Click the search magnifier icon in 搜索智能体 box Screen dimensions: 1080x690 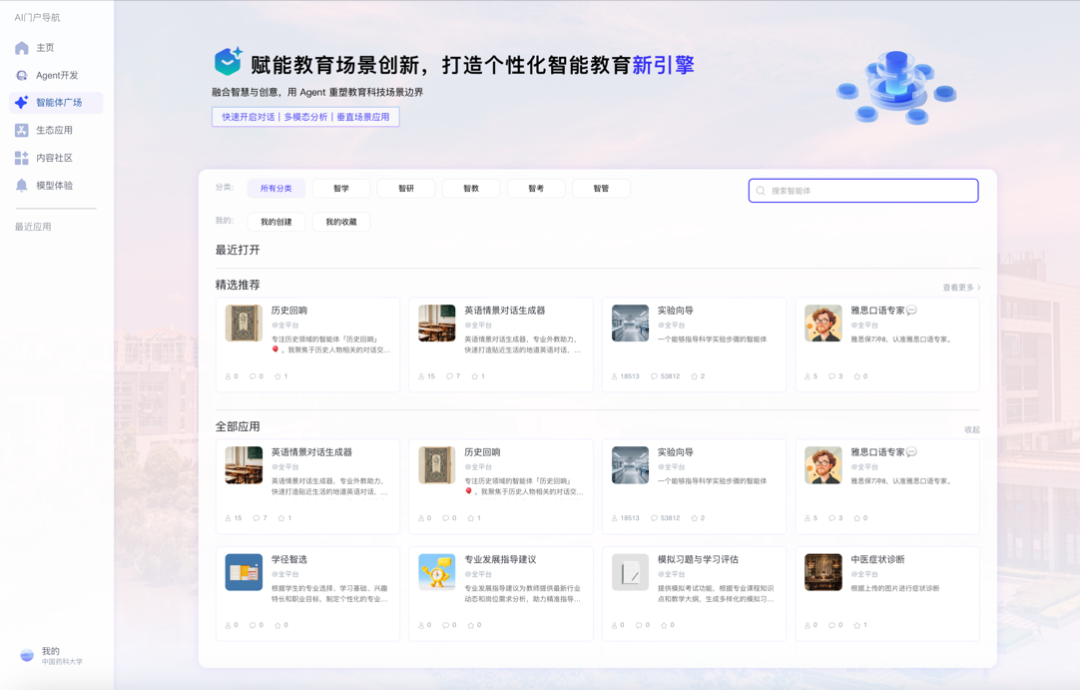click(x=760, y=191)
